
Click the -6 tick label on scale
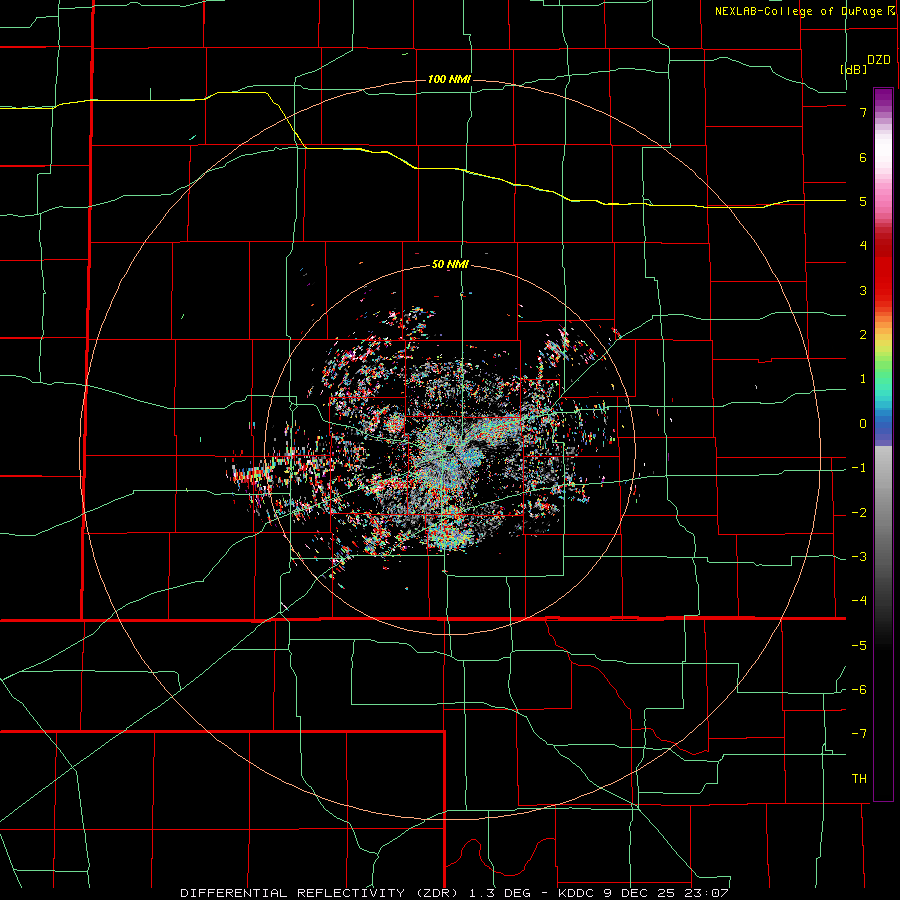[x=859, y=690]
